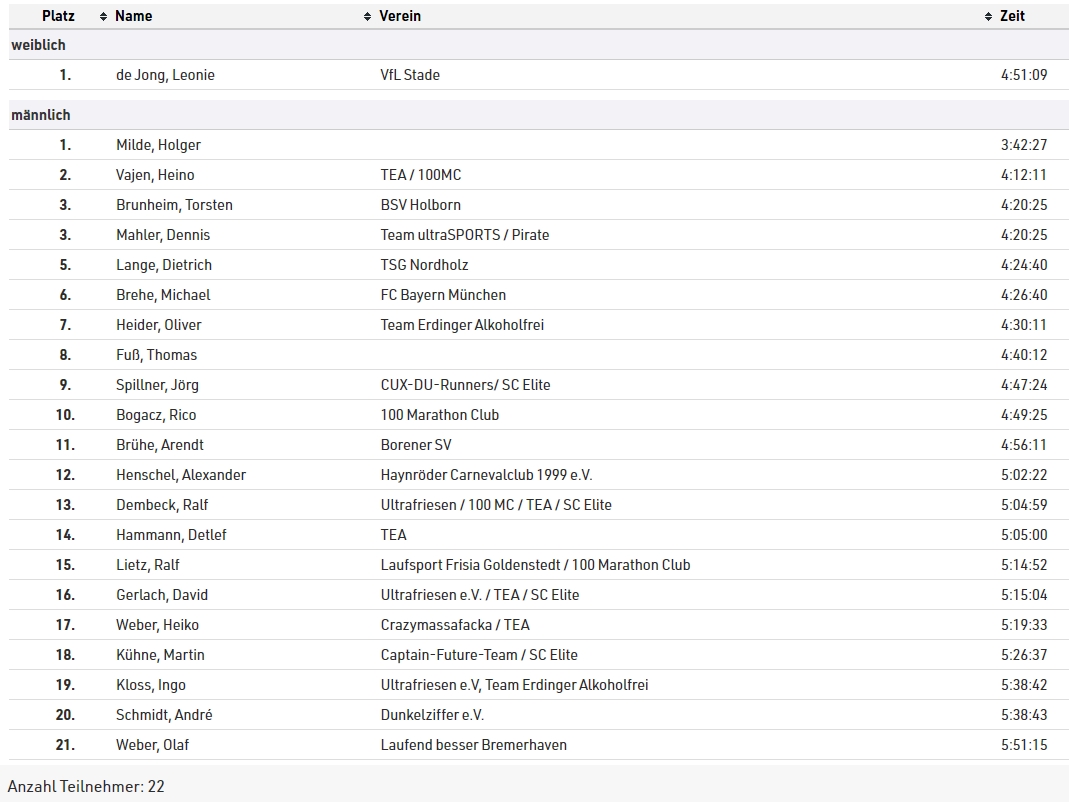Click the club Haynröder Carnevalclub 1999 e.V.
The width and height of the screenshot is (1069, 802).
[486, 475]
